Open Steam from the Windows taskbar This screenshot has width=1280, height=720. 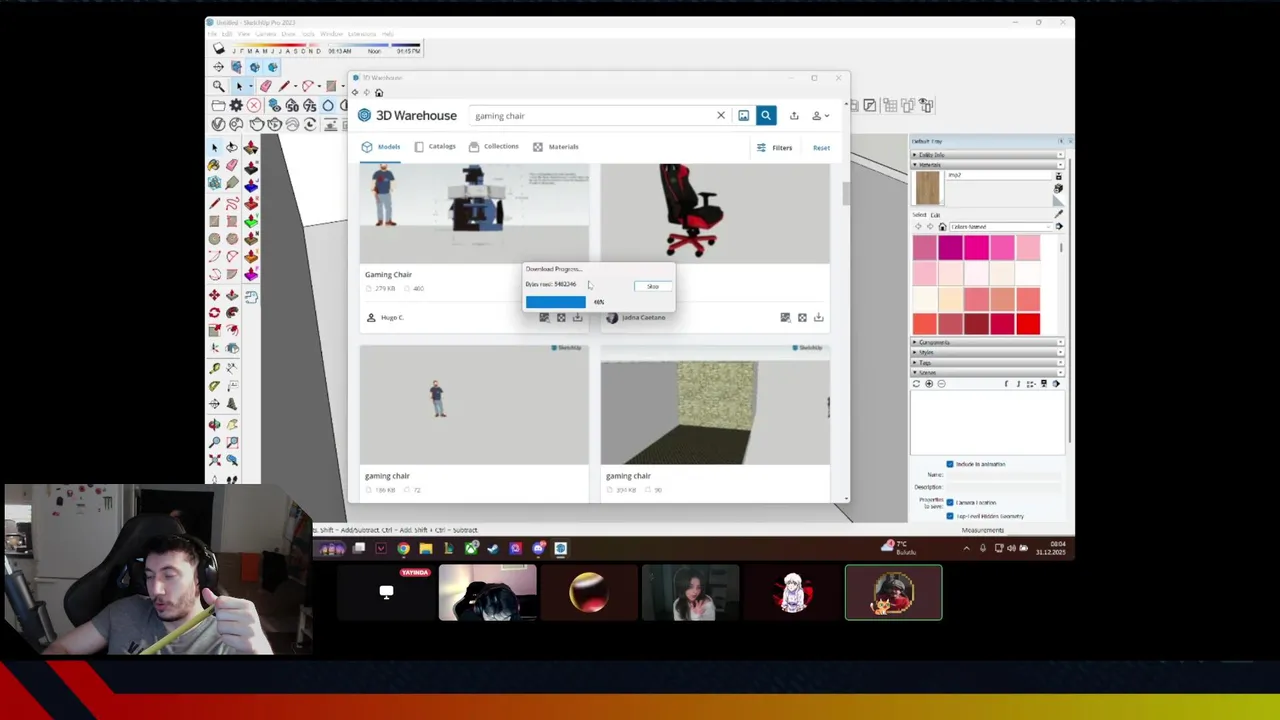point(493,548)
